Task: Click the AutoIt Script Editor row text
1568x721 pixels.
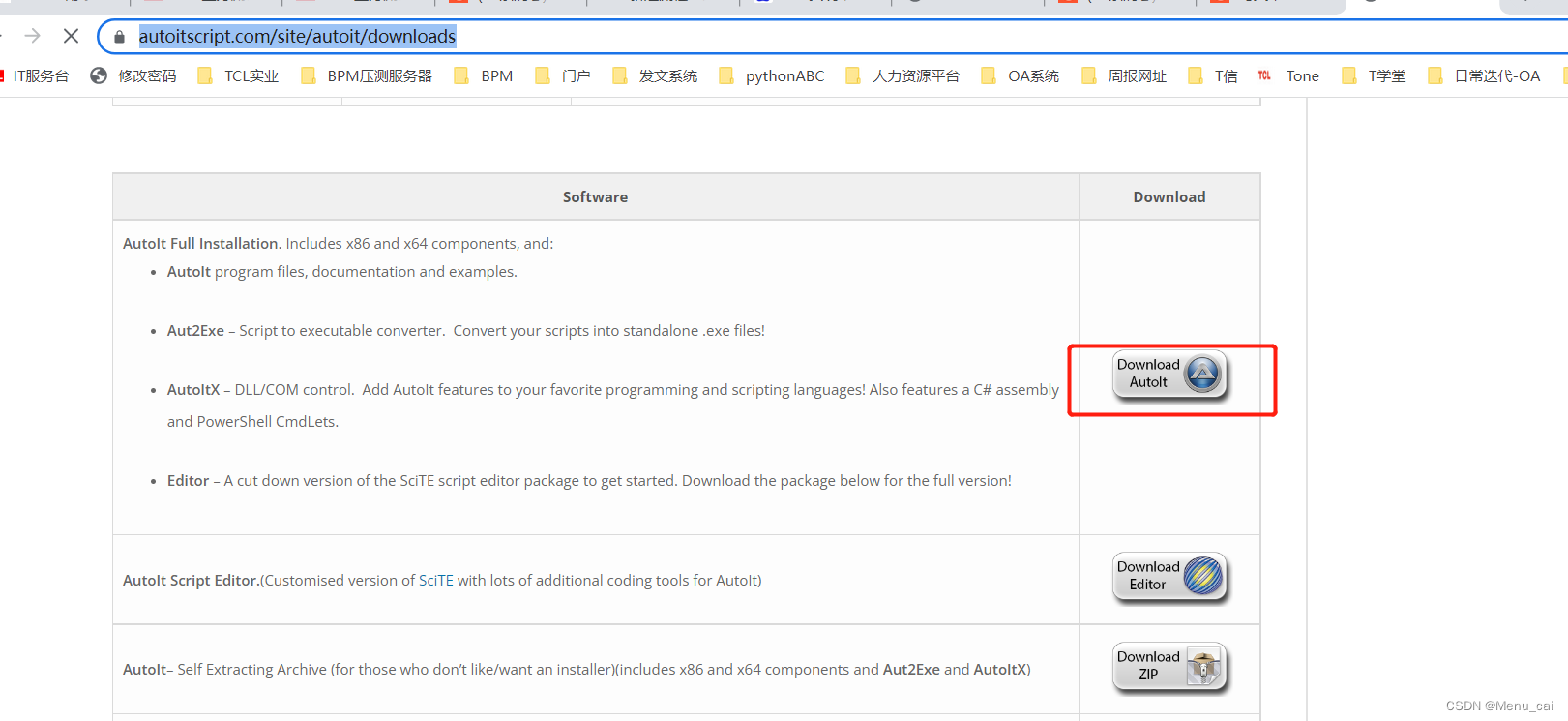Action: point(442,581)
